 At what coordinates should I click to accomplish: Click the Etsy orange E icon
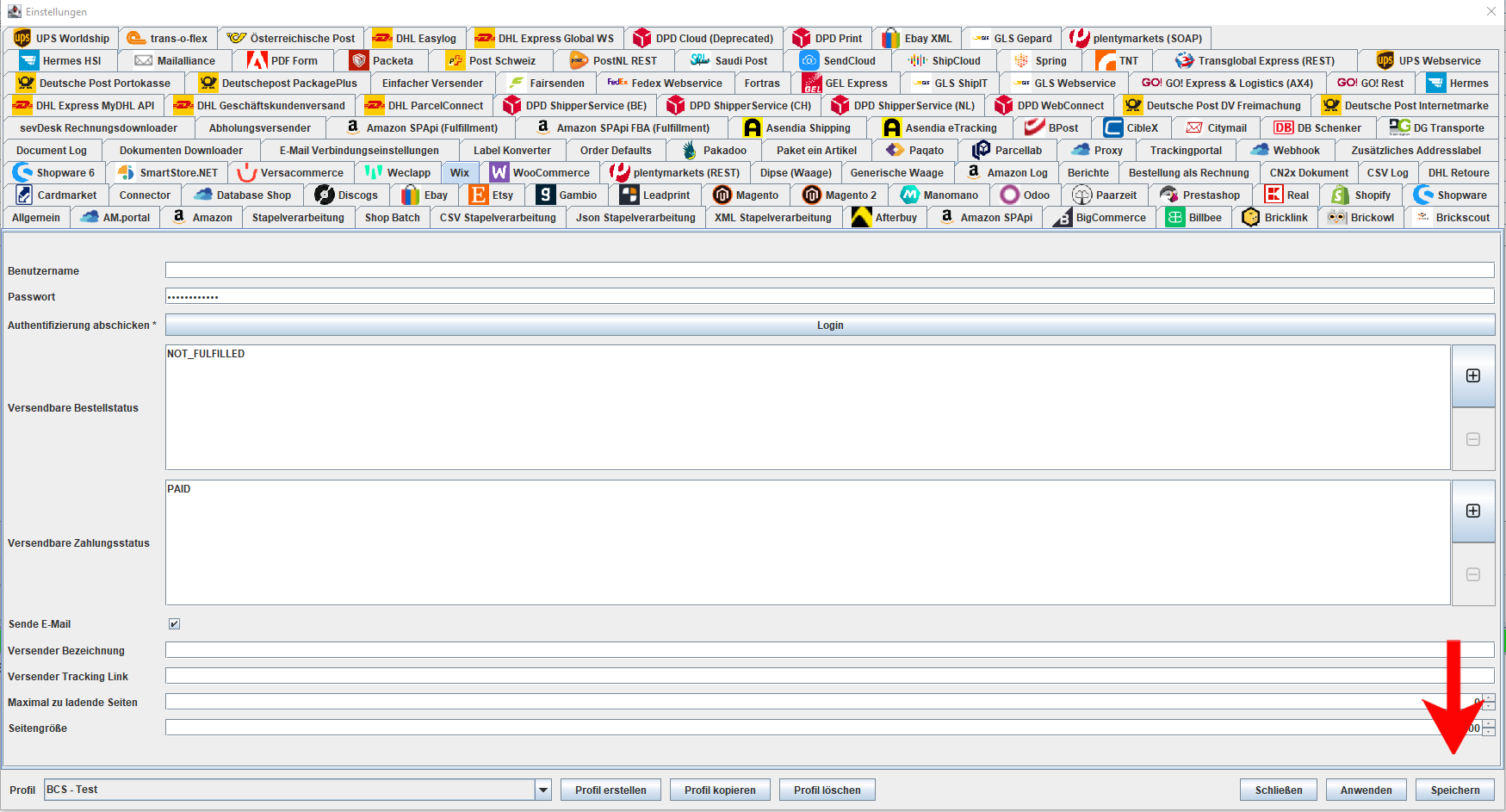479,195
